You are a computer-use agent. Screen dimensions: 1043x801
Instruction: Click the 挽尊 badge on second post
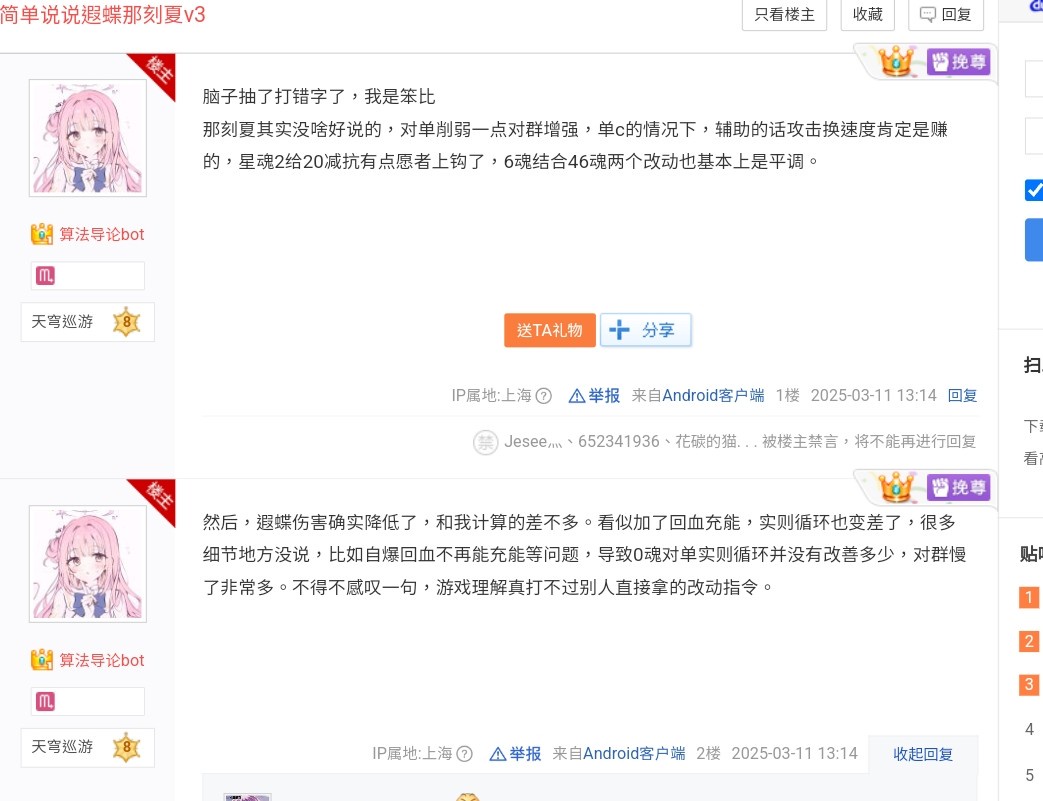[x=959, y=488]
